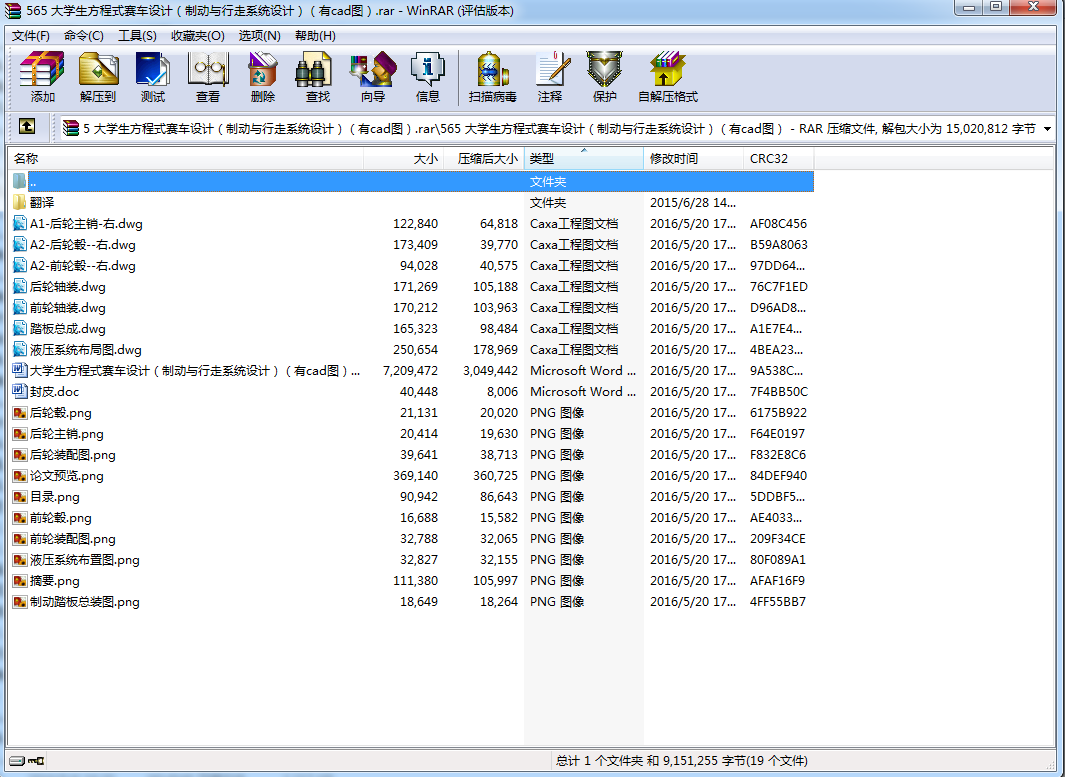
Task: Select the Word icon of 封皮.doc
Action: pos(20,391)
